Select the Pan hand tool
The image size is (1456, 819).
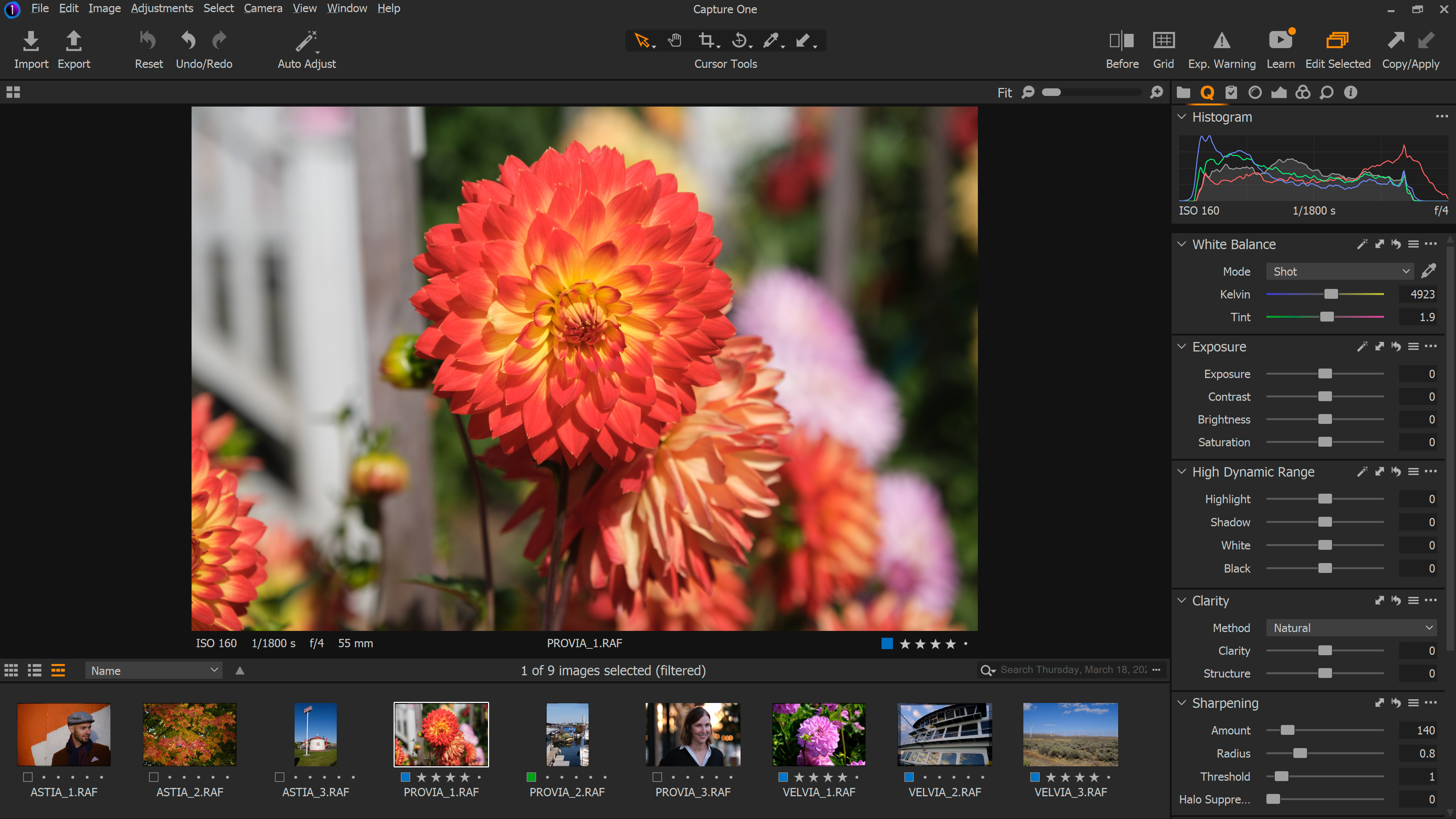click(x=674, y=40)
